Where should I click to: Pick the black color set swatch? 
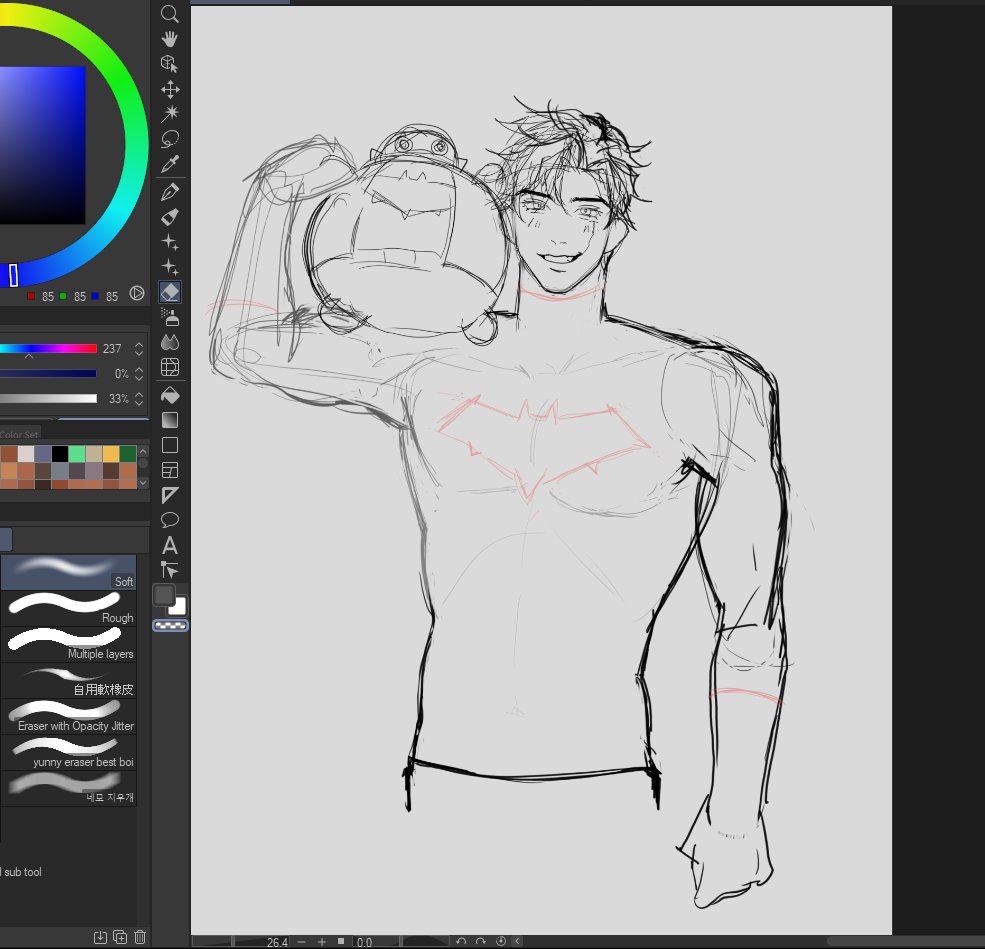[x=60, y=453]
